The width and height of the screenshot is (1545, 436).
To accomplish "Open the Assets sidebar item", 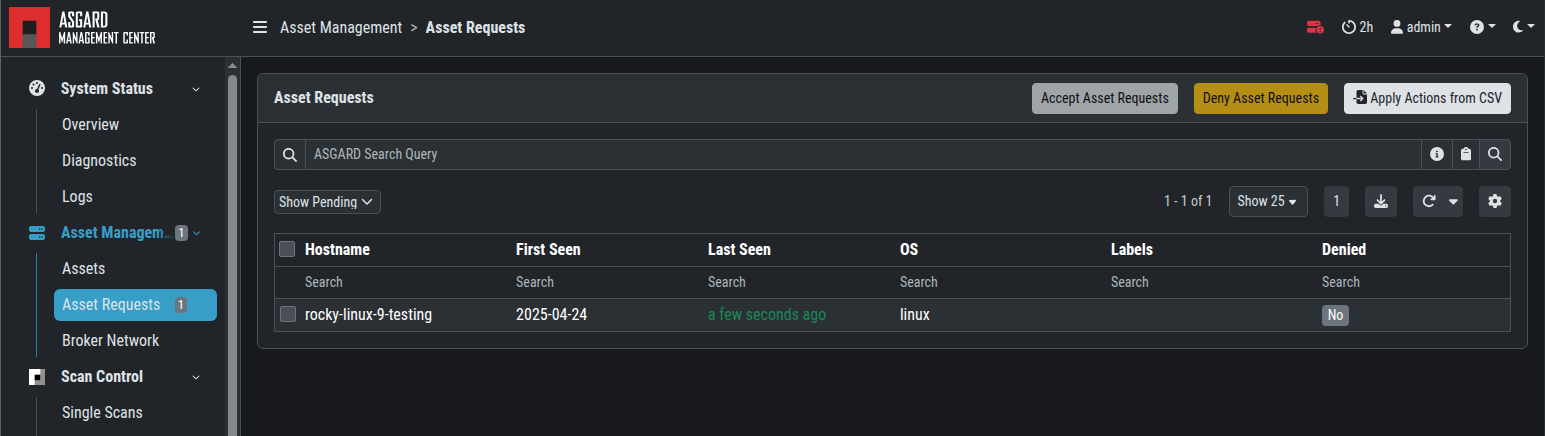I will (83, 269).
